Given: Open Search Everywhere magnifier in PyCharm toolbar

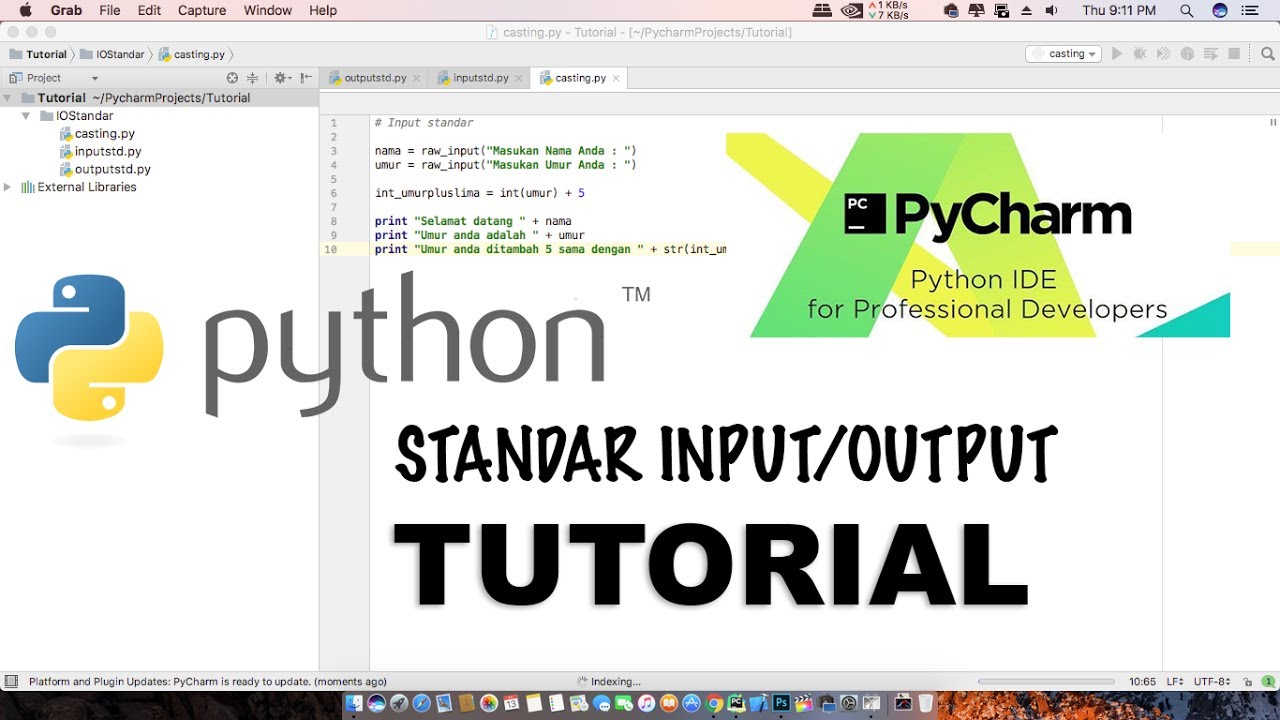Looking at the screenshot, I should click(1267, 54).
